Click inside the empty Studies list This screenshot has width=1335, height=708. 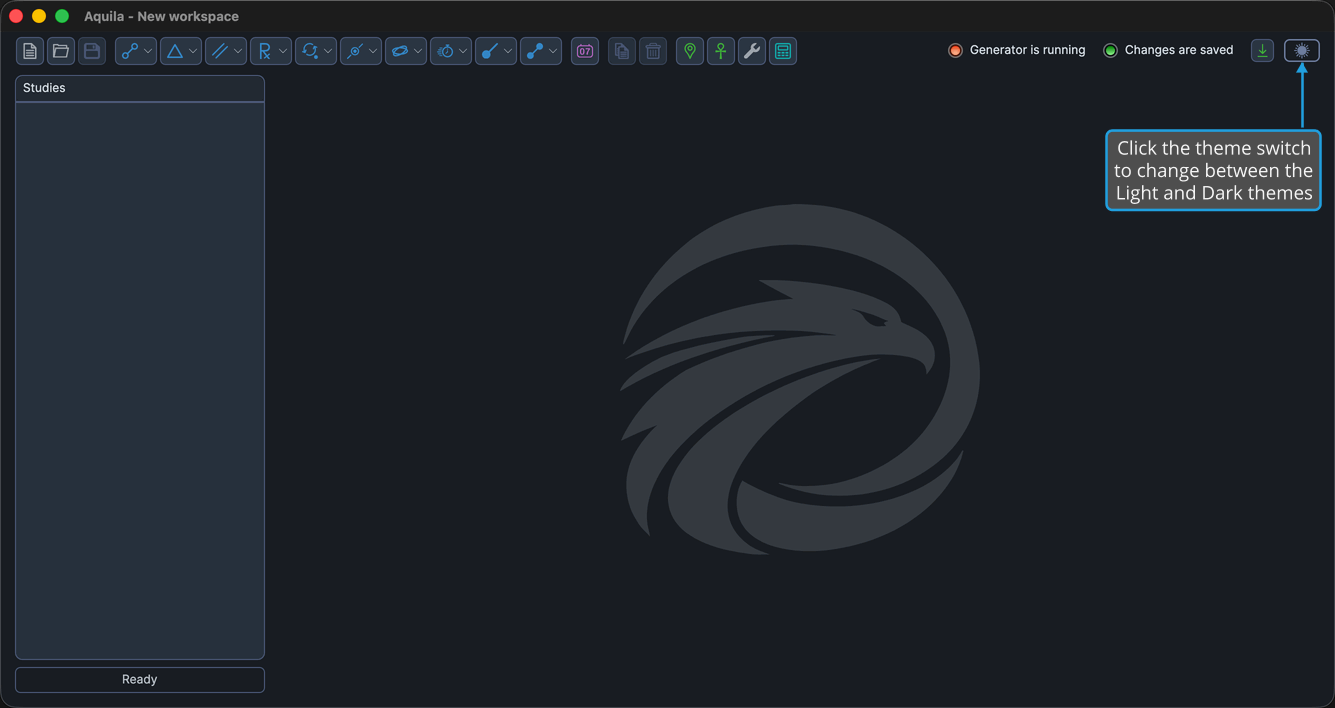click(x=140, y=380)
